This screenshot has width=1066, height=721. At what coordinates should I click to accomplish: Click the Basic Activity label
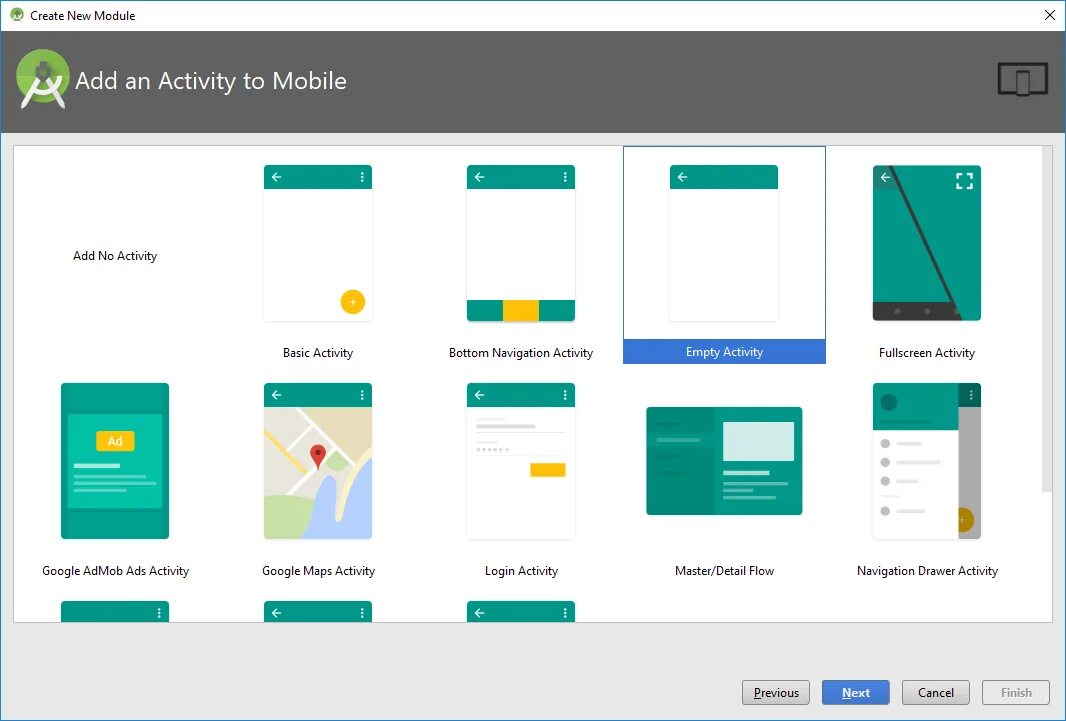[x=317, y=353]
